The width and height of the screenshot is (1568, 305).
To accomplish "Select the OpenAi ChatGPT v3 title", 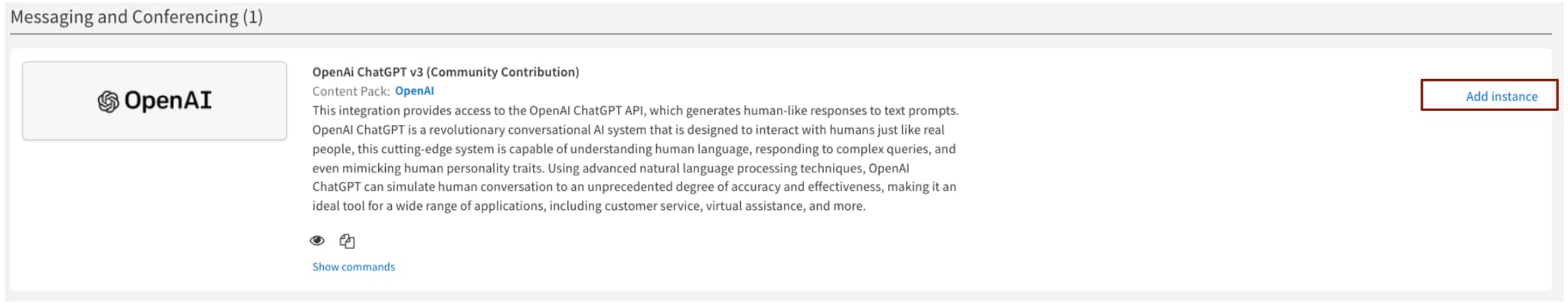I will pyautogui.click(x=446, y=71).
